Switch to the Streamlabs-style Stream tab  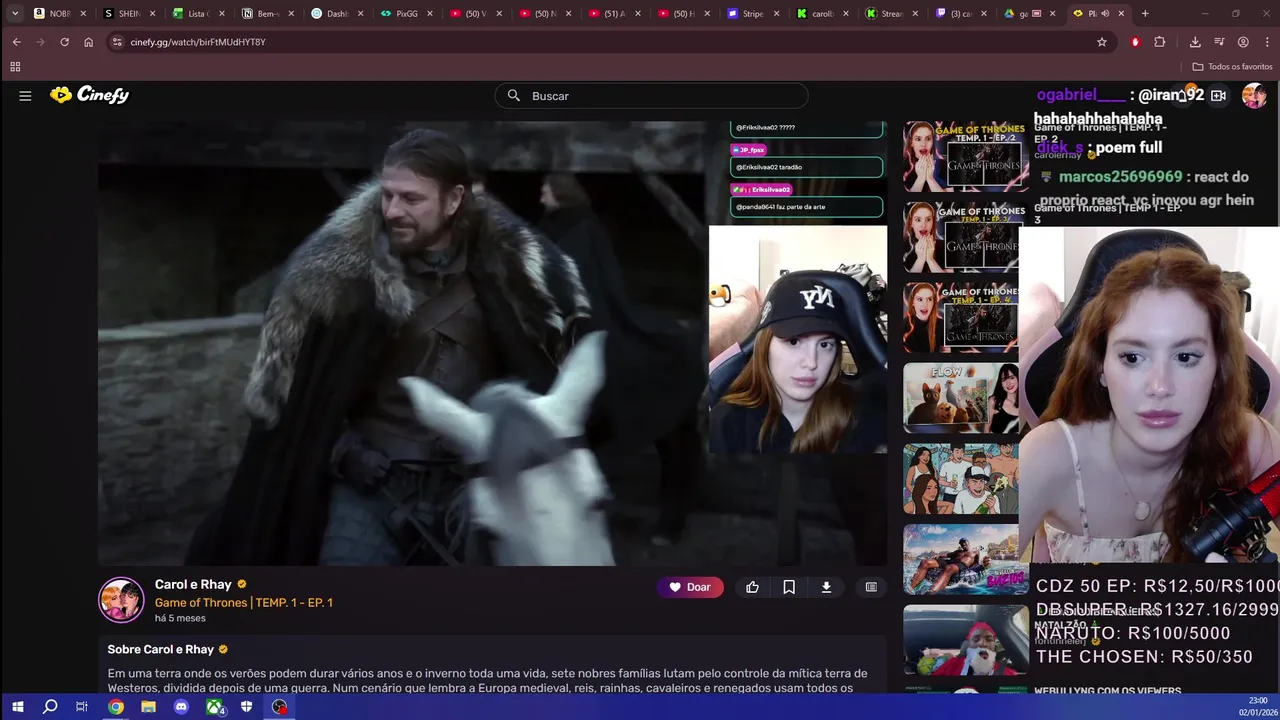pos(893,14)
